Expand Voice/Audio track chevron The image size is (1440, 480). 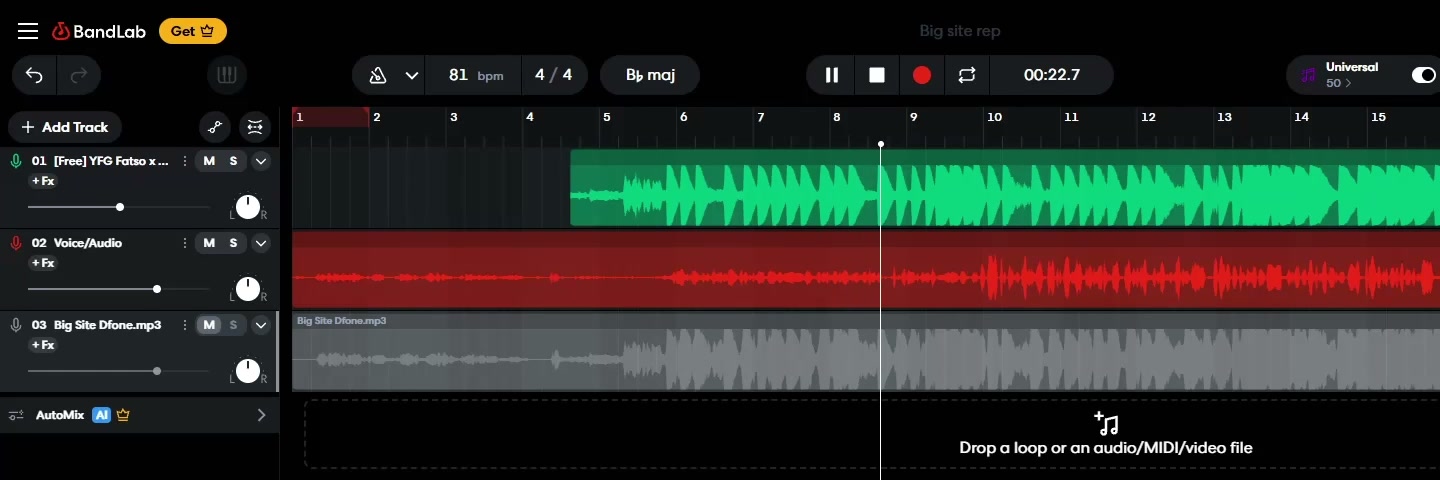click(x=261, y=243)
